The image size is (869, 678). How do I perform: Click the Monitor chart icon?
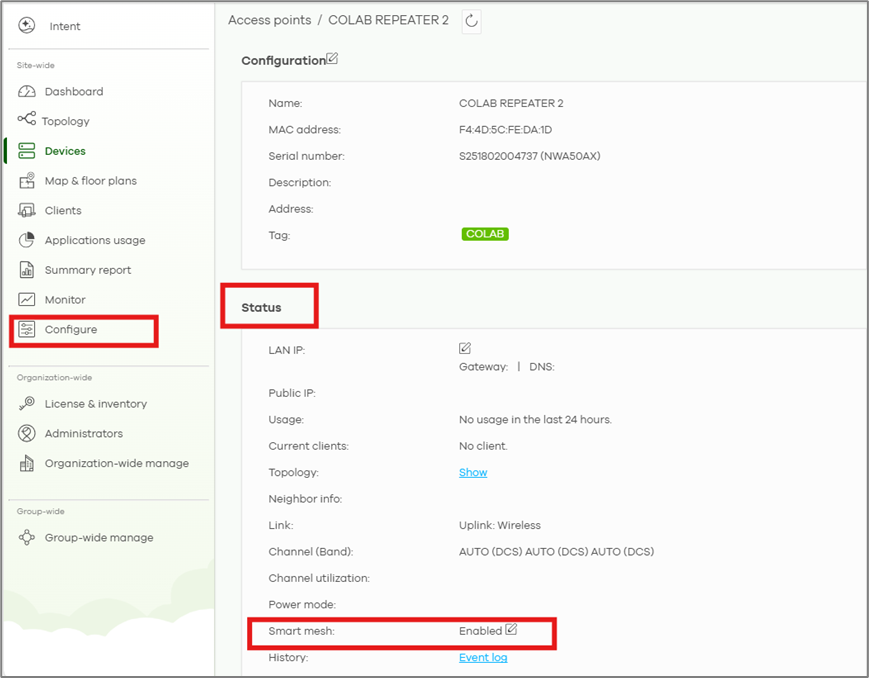point(27,299)
